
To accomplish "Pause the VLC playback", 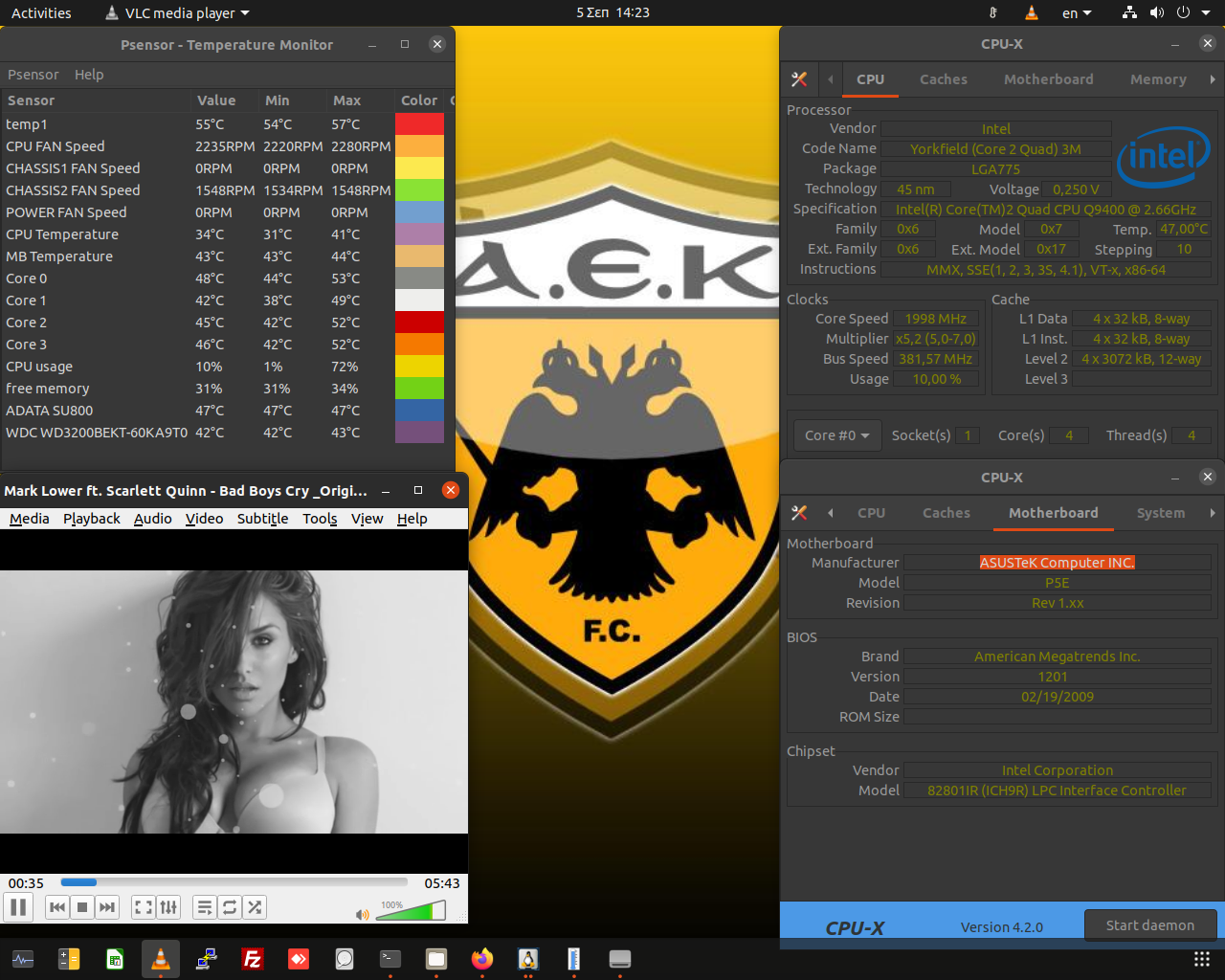I will tap(18, 907).
